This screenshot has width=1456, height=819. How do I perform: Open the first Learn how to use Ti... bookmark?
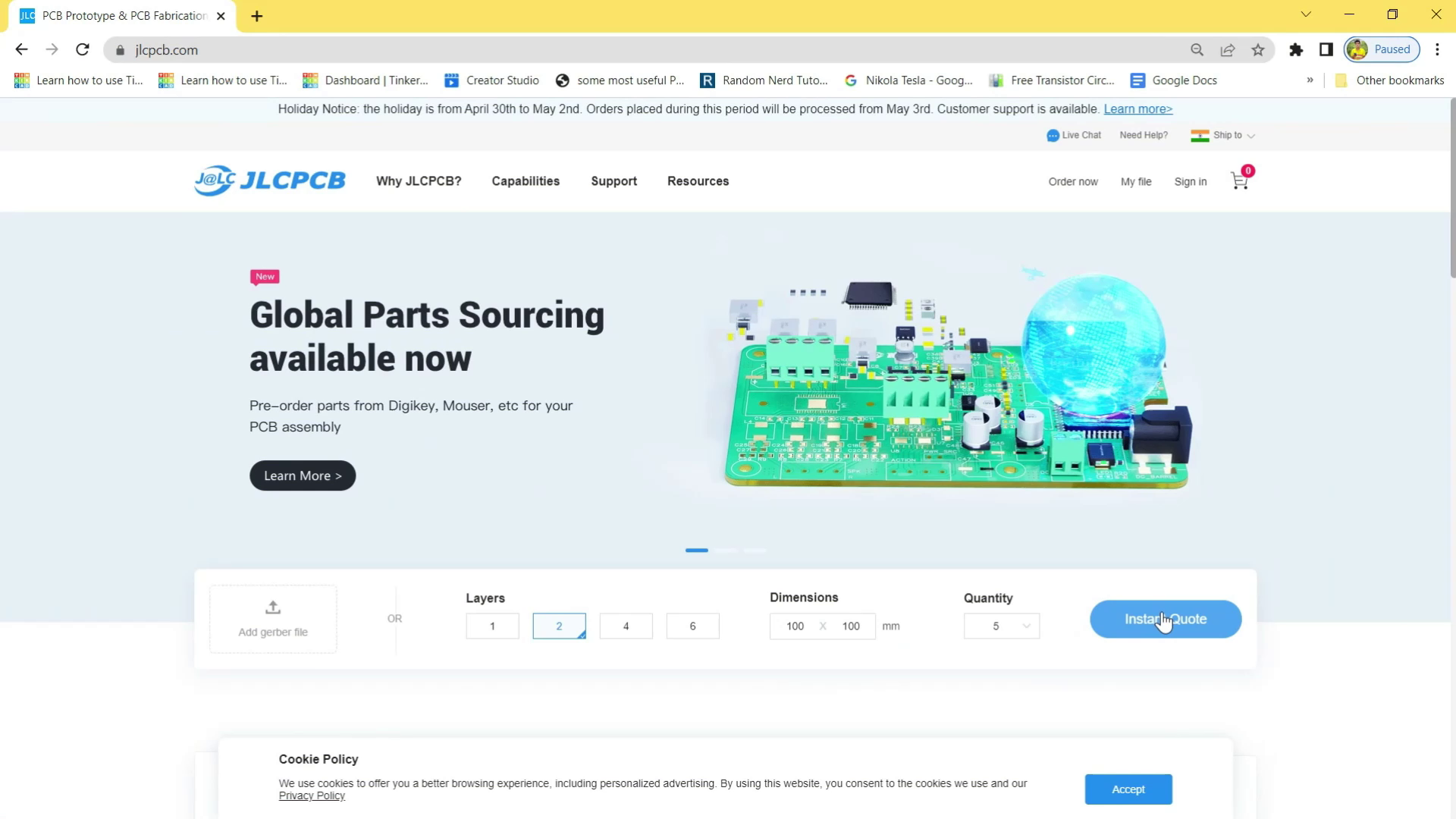78,80
